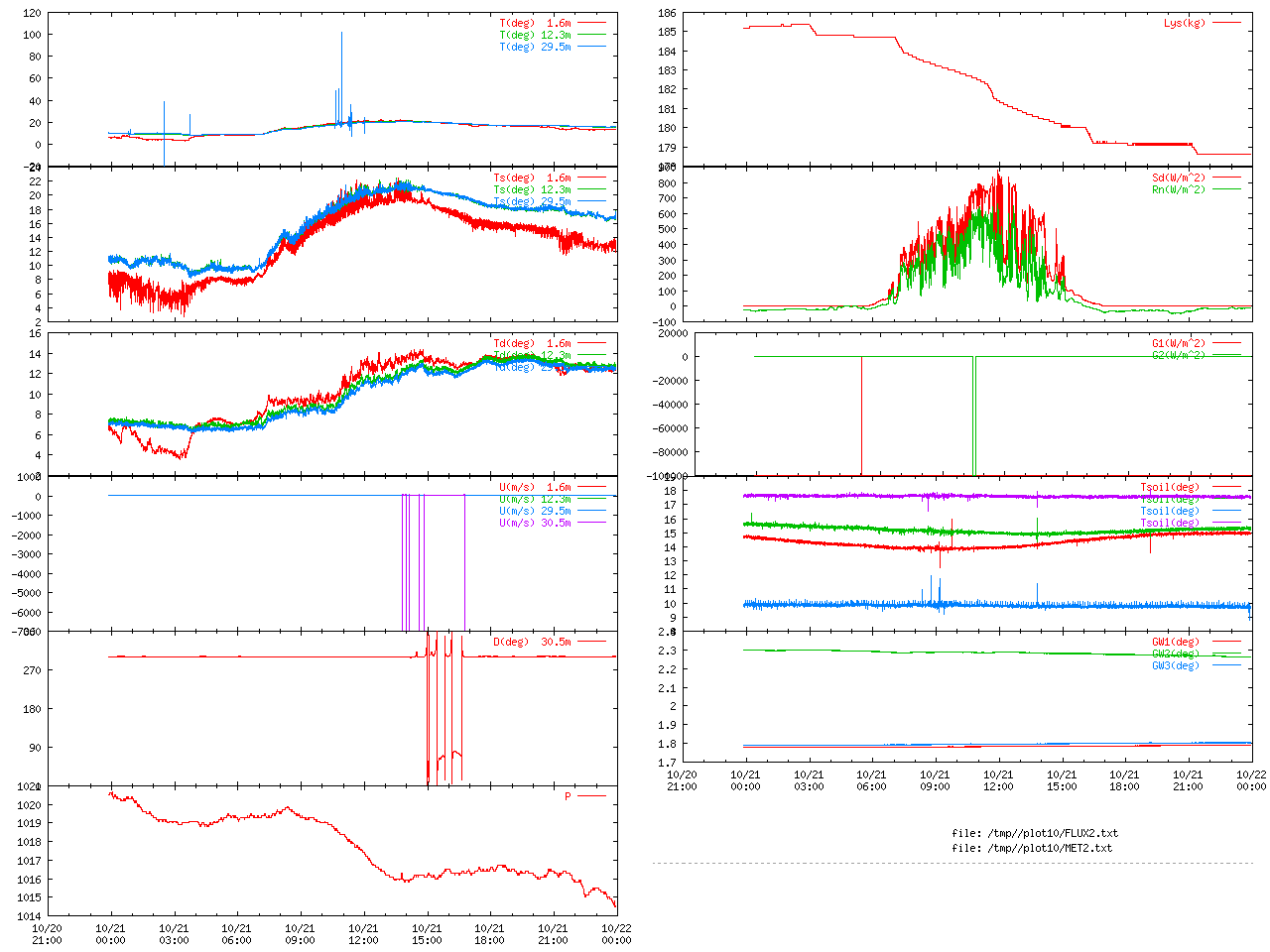Viewport: 1270px width, 952px height.
Task: Click the MET2.txt file path text
Action: point(1031,848)
